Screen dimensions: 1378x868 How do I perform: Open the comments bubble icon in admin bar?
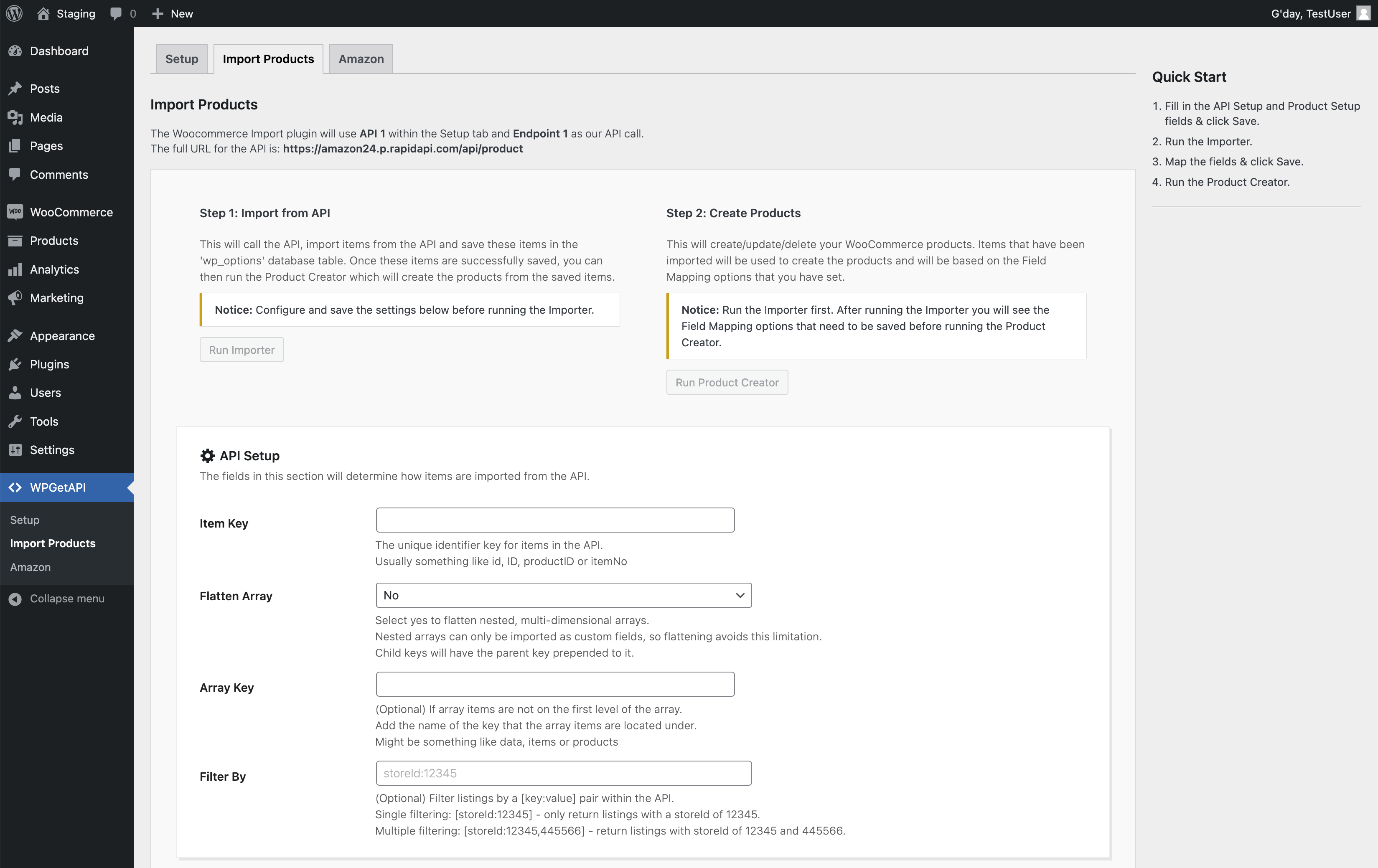[x=116, y=13]
